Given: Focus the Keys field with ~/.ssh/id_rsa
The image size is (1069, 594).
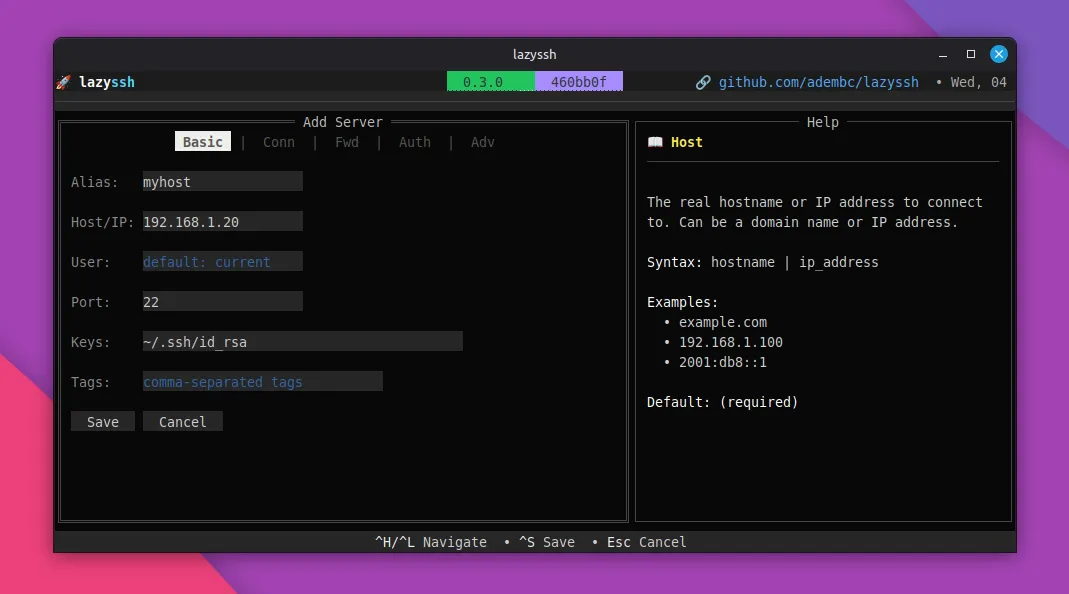Looking at the screenshot, I should 303,342.
